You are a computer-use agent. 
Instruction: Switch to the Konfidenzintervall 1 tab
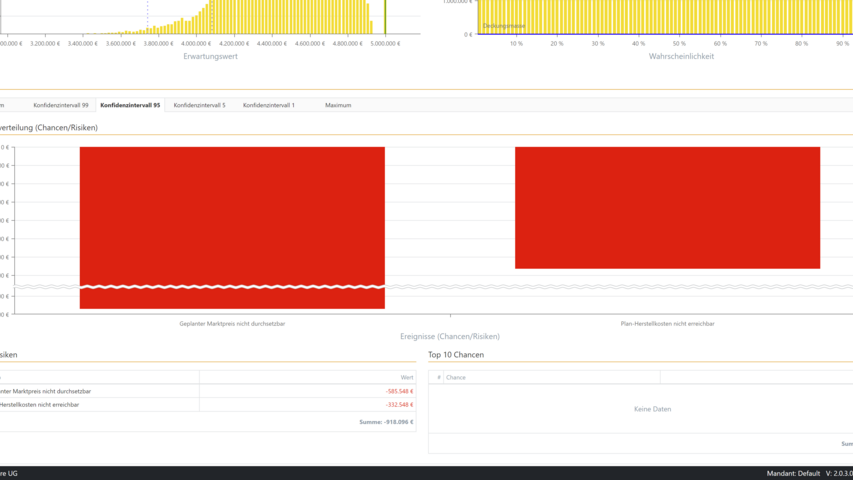[268, 105]
